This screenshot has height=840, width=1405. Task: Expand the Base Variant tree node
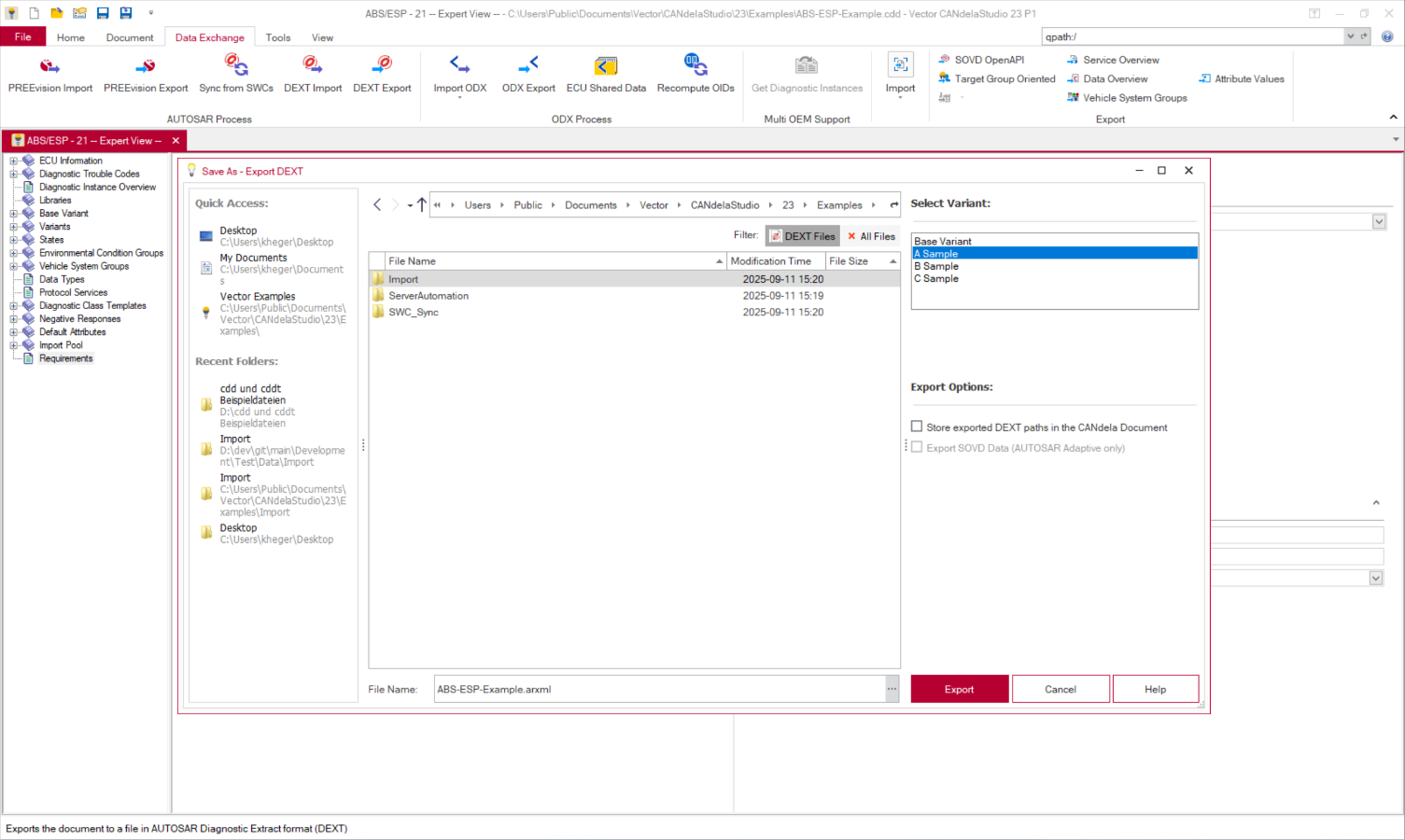pos(14,213)
